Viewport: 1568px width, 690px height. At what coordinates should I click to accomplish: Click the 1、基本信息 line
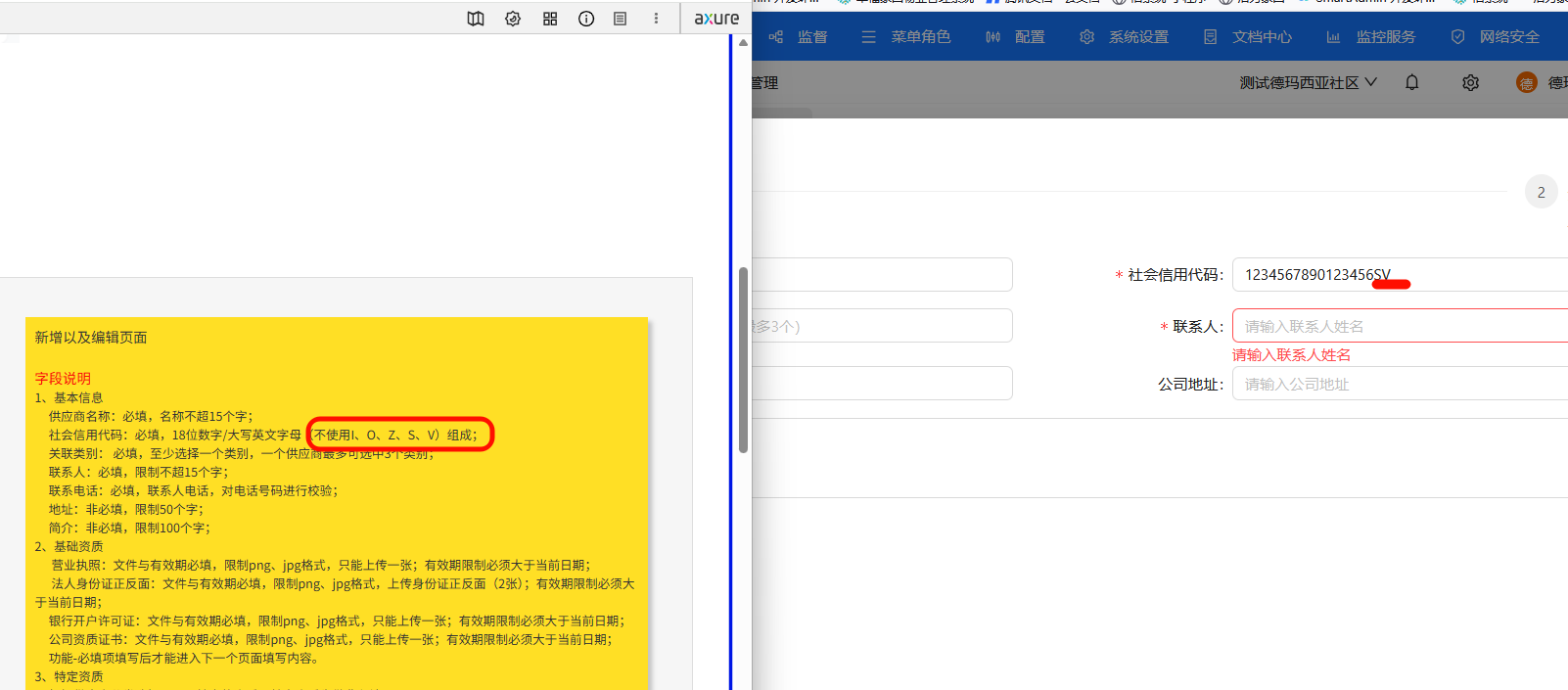[x=69, y=397]
